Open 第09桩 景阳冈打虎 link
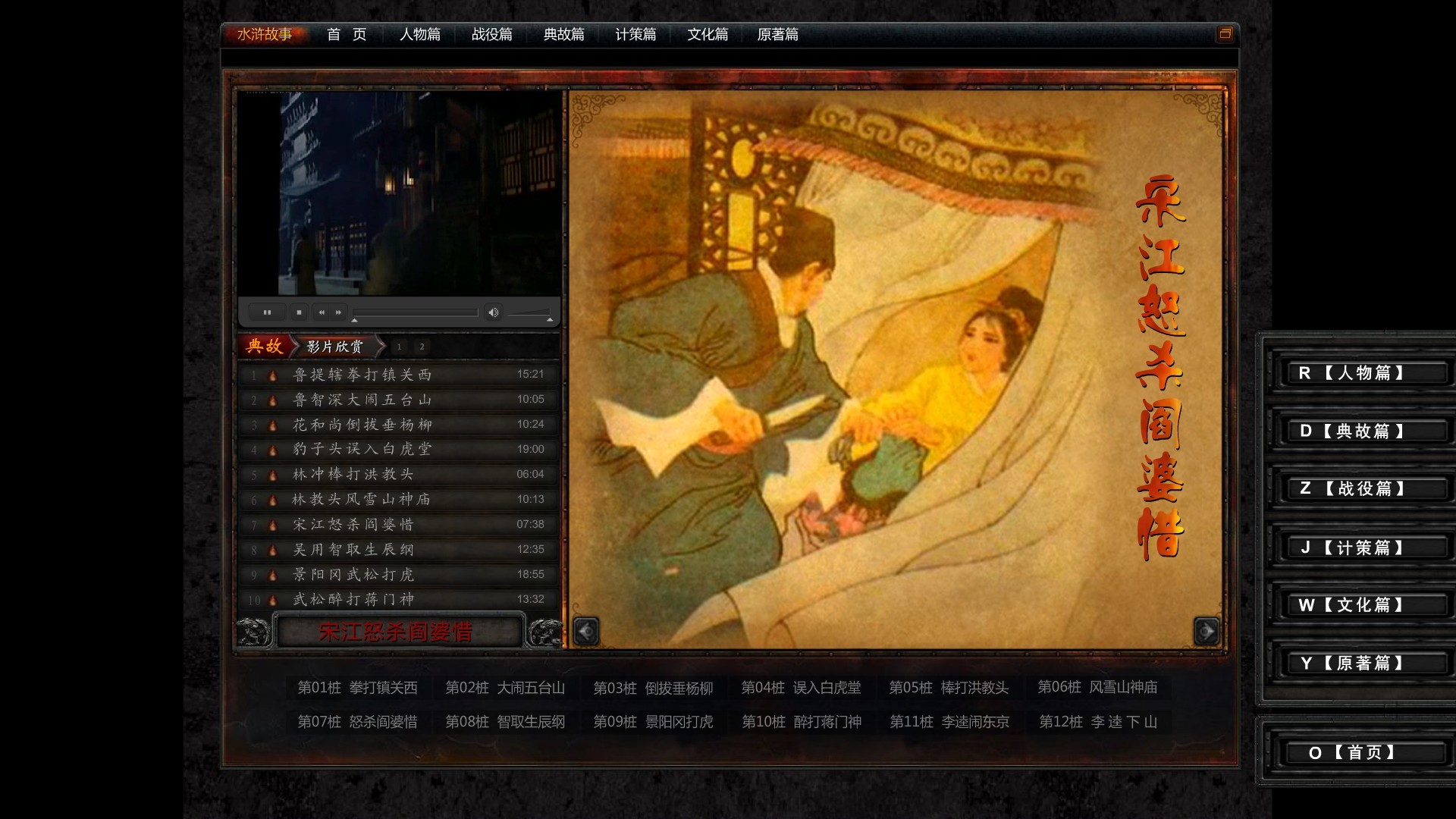1456x819 pixels. pos(653,722)
